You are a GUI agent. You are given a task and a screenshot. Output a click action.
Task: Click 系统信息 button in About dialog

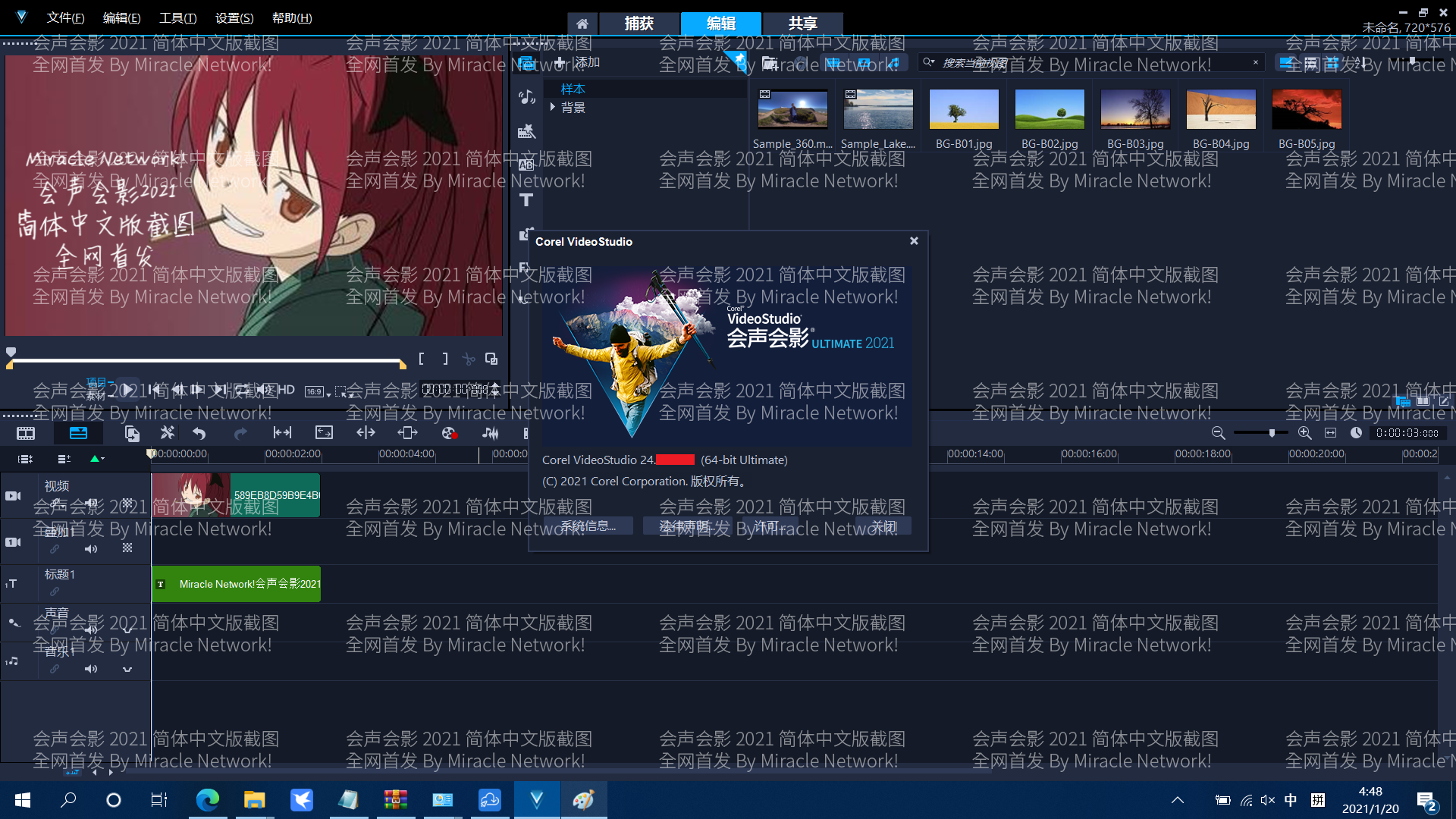coord(587,526)
